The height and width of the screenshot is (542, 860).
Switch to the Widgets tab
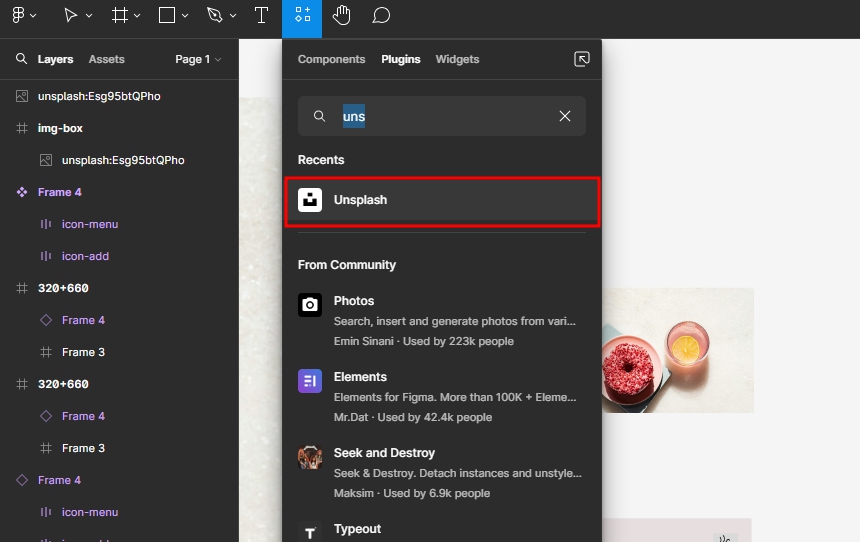click(457, 59)
